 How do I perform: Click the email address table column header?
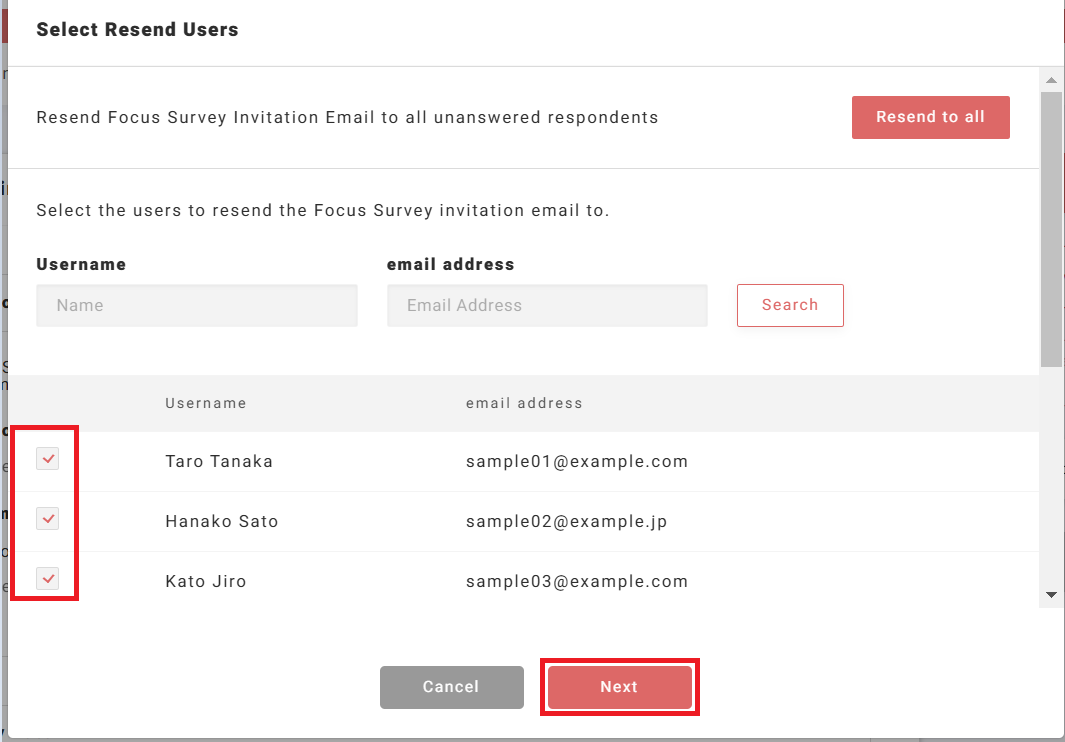tap(524, 403)
